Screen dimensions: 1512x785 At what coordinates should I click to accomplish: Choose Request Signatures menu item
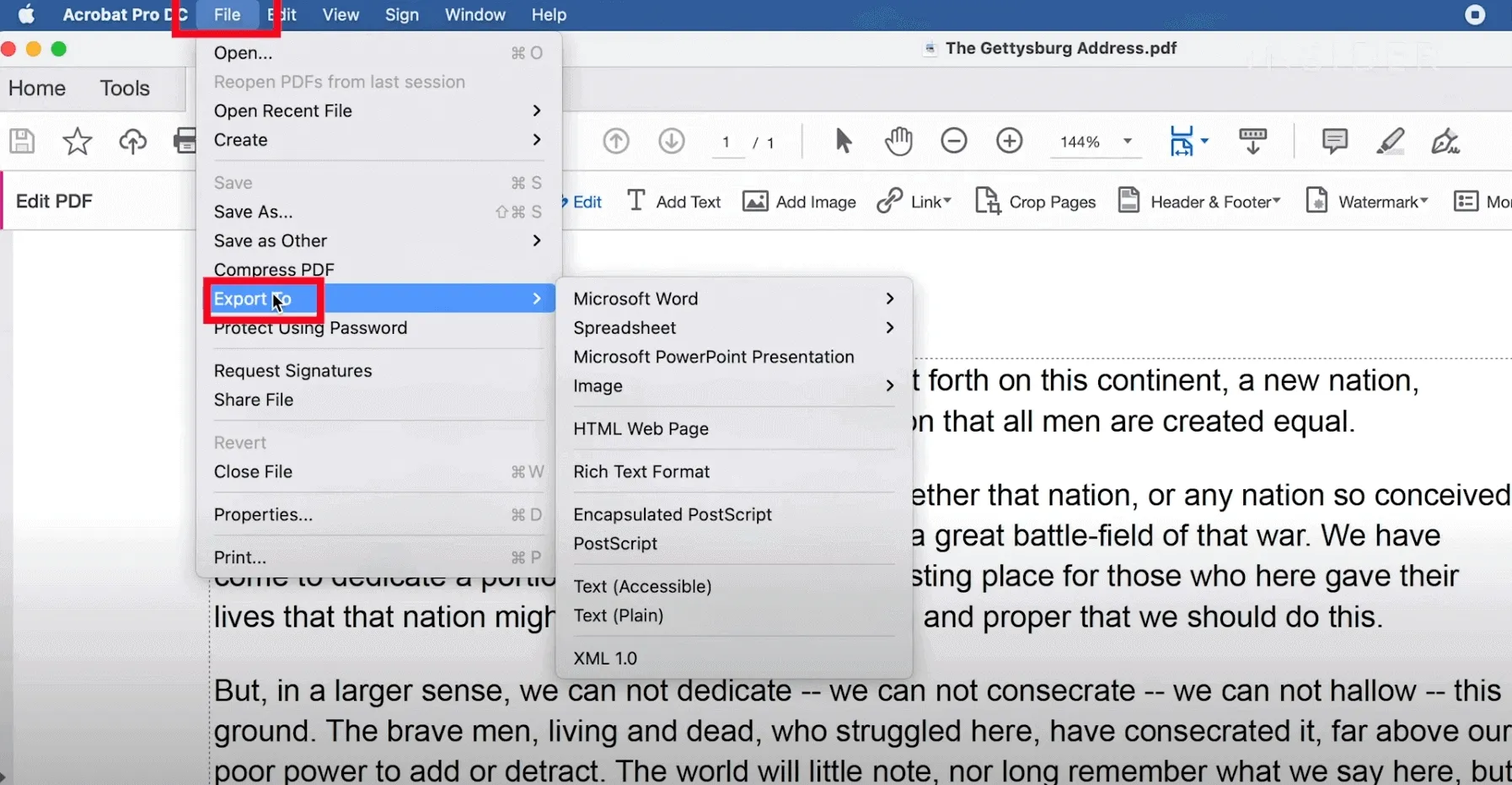tap(378, 370)
